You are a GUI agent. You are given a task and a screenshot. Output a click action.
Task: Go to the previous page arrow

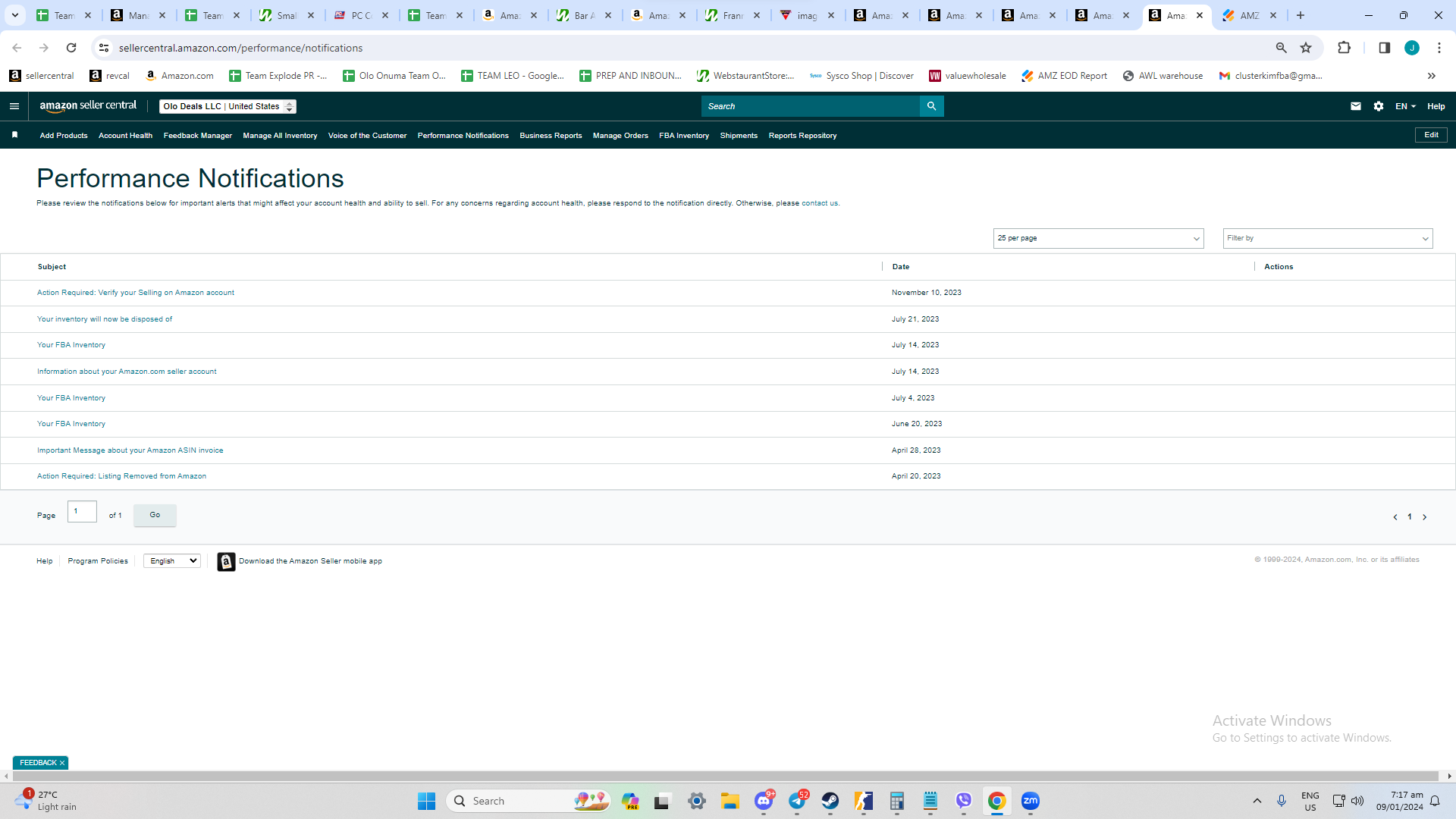tap(1395, 517)
